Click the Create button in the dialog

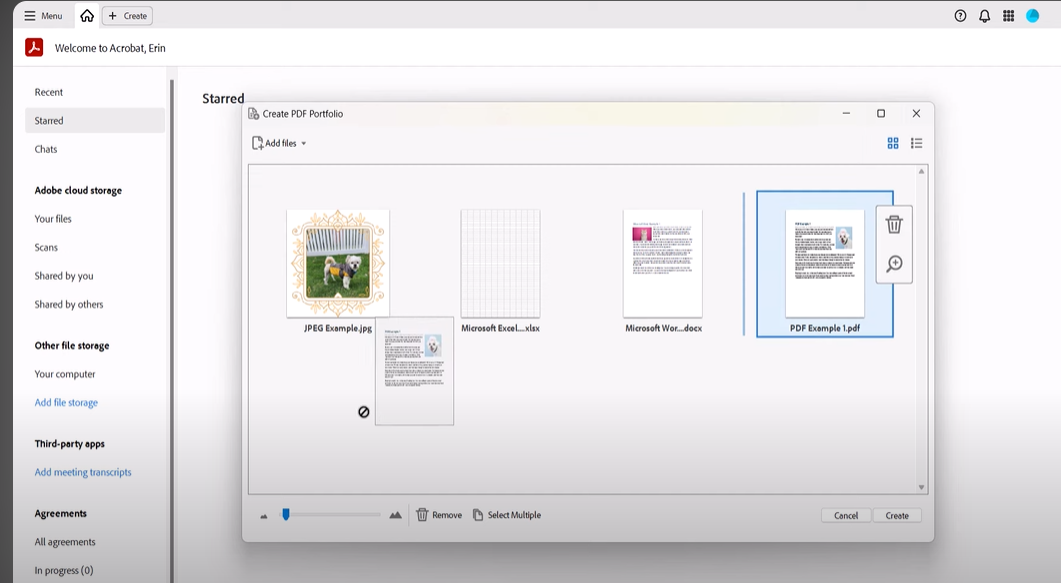[x=897, y=514]
